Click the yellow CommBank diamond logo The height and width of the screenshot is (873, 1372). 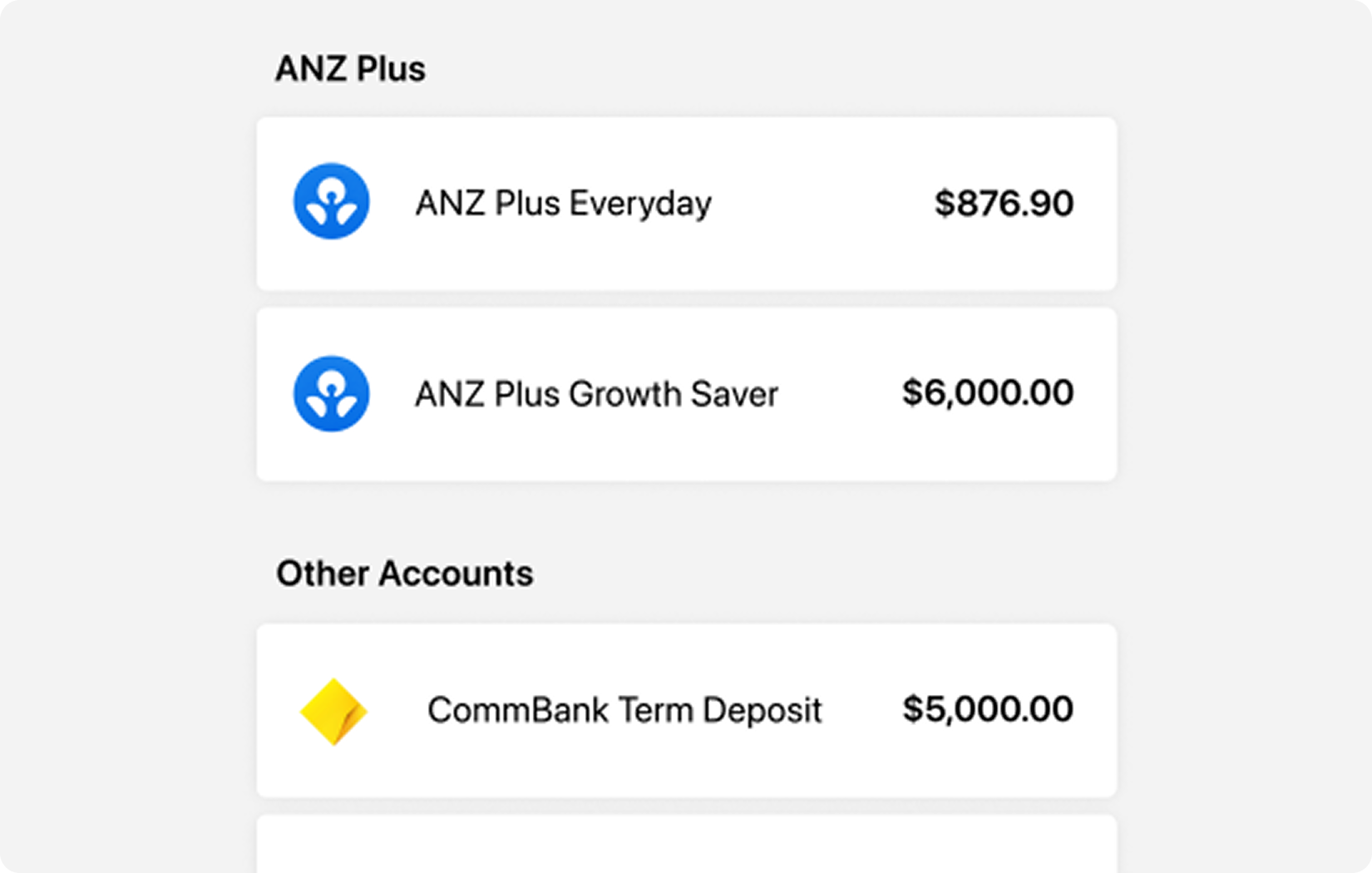333,712
